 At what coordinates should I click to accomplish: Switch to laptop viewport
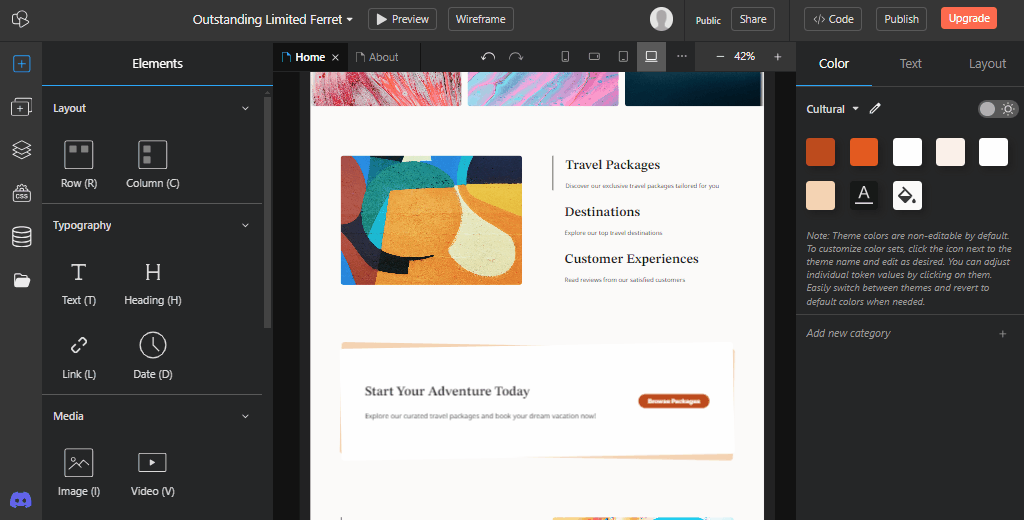[x=651, y=57]
